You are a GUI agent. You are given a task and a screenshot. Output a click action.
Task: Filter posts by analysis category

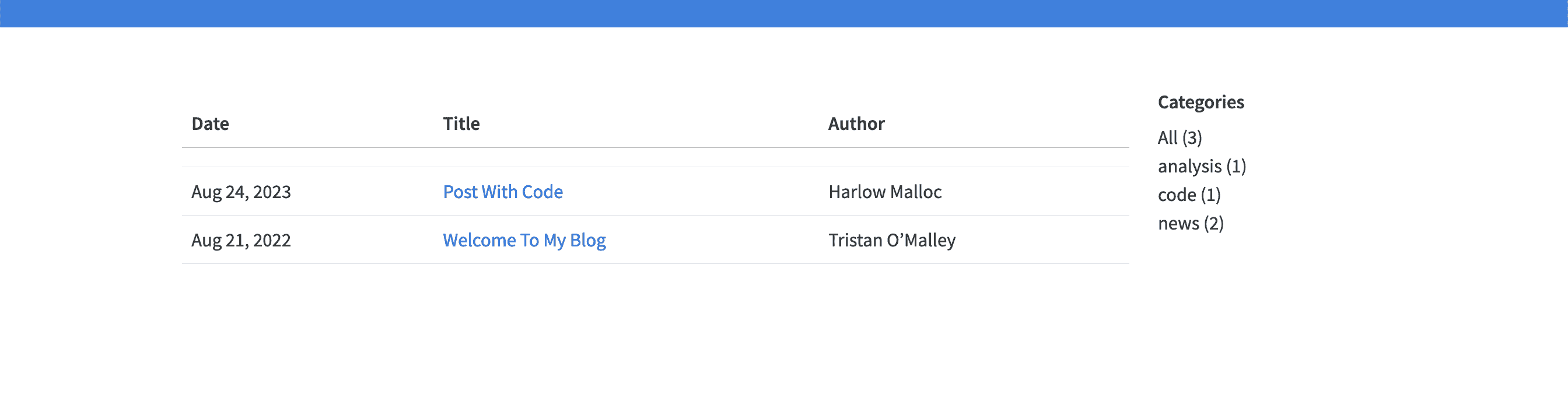[x=1202, y=166]
